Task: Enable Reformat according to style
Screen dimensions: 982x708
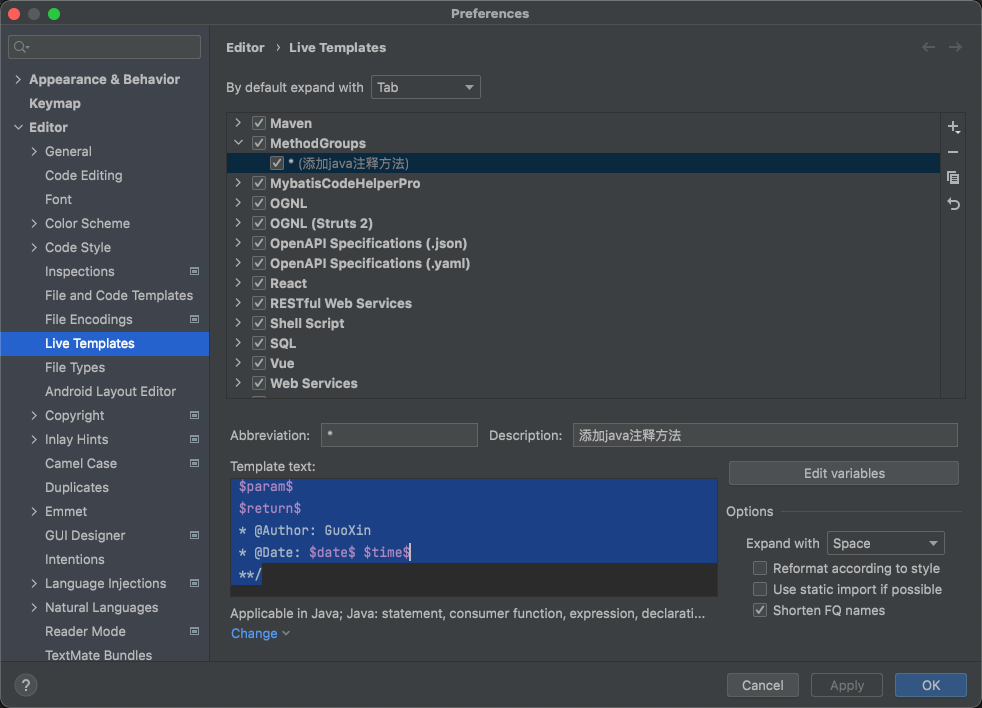Action: (x=760, y=568)
